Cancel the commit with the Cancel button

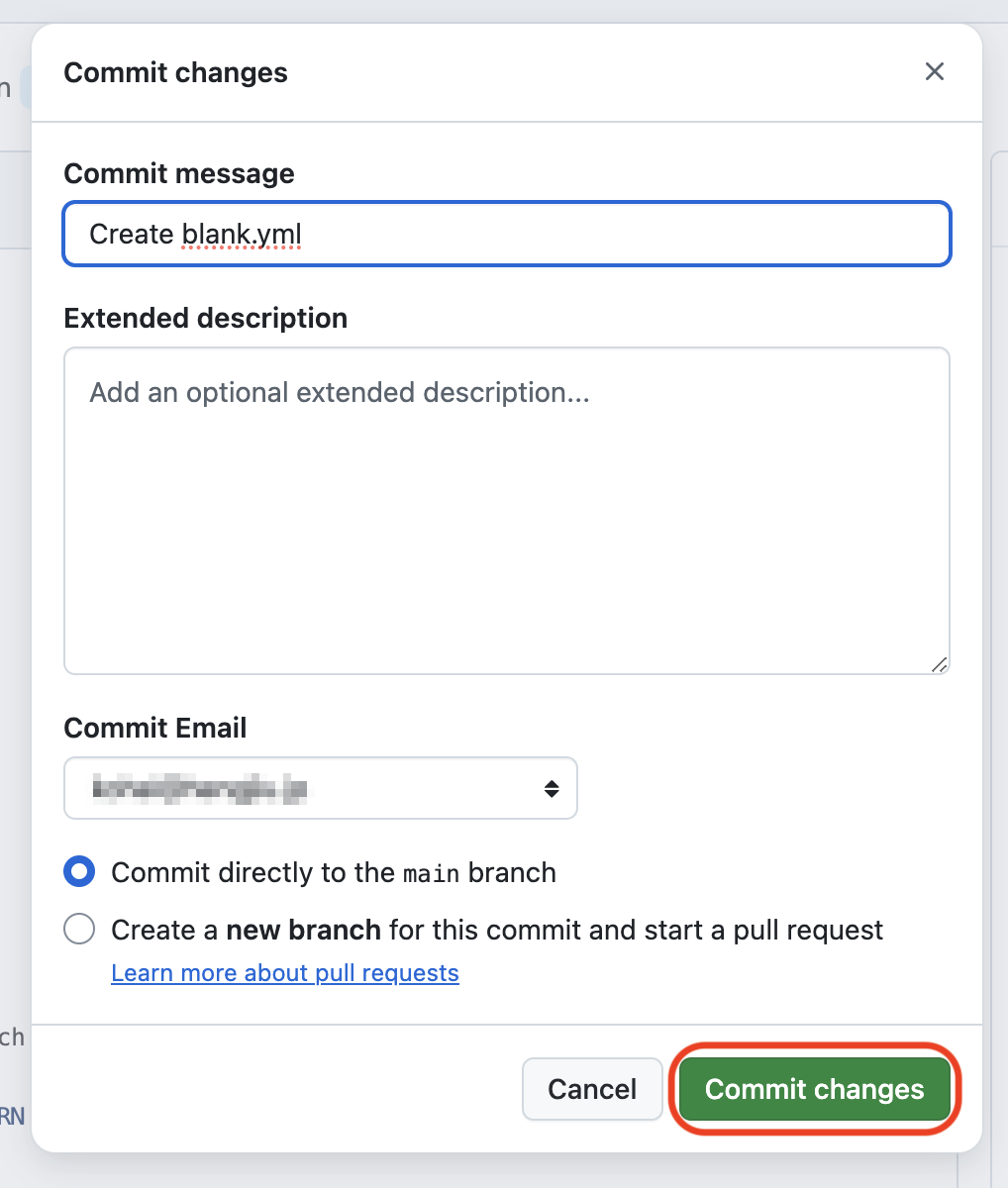[x=592, y=1089]
